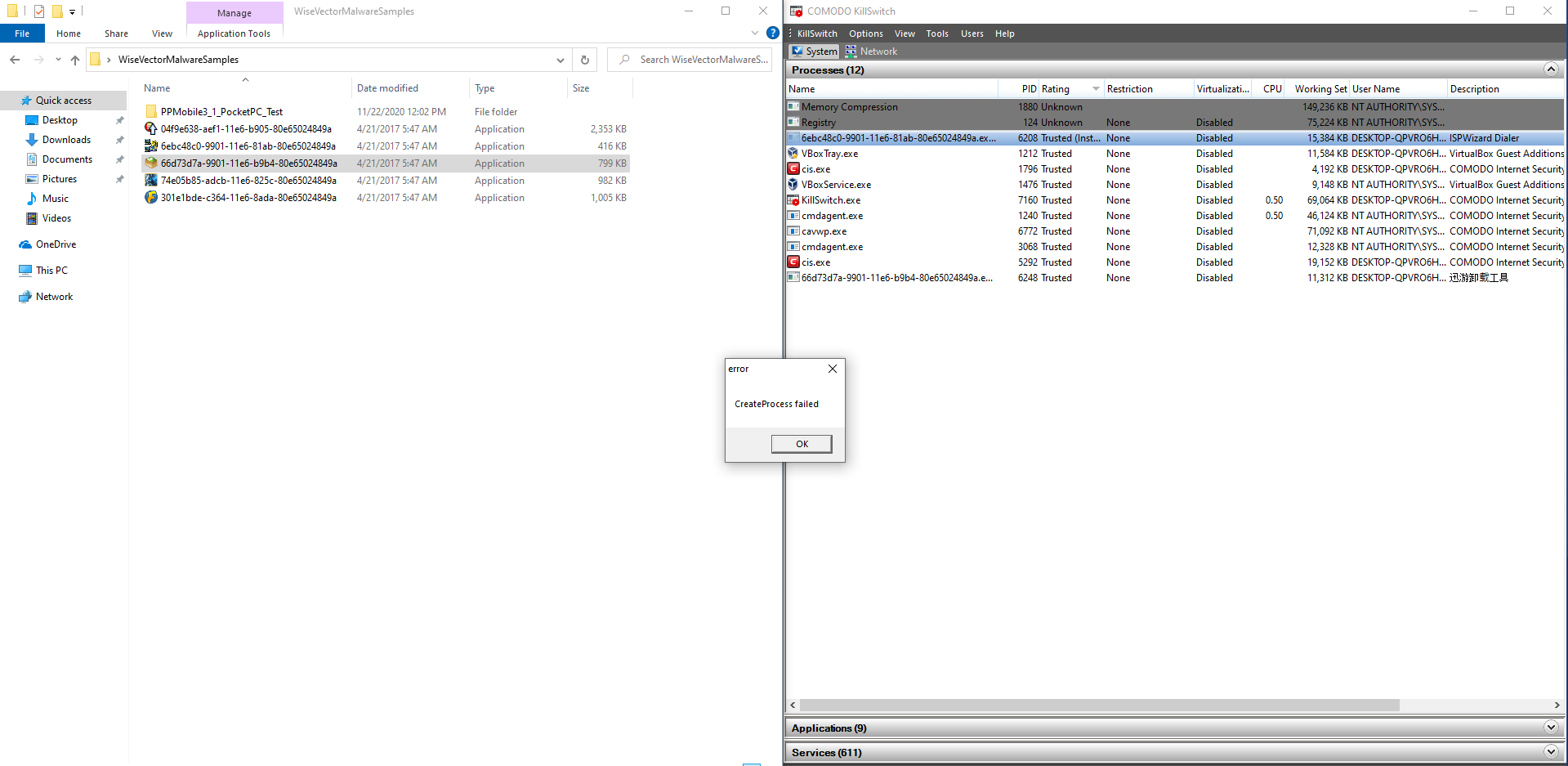
Task: Select Network in Explorer's navigation pane
Action: click(54, 297)
